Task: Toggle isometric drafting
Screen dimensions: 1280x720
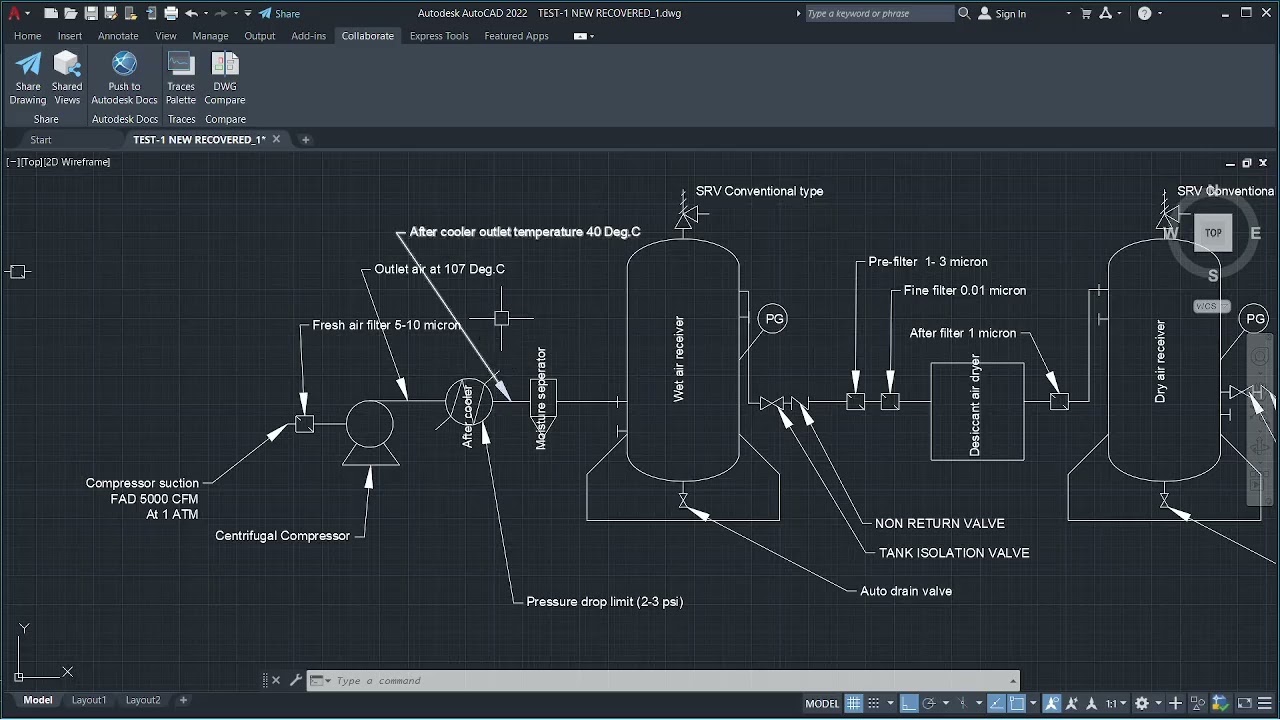Action: [x=962, y=704]
